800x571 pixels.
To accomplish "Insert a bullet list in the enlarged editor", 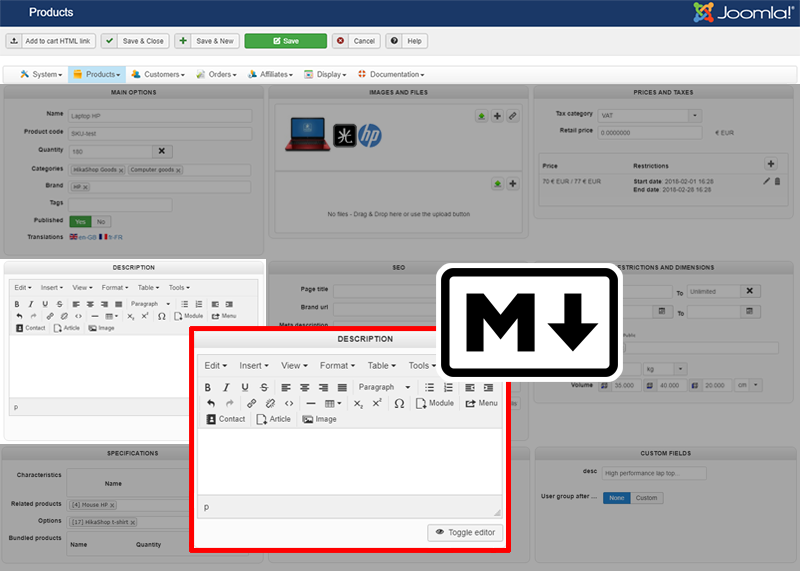I will (430, 387).
